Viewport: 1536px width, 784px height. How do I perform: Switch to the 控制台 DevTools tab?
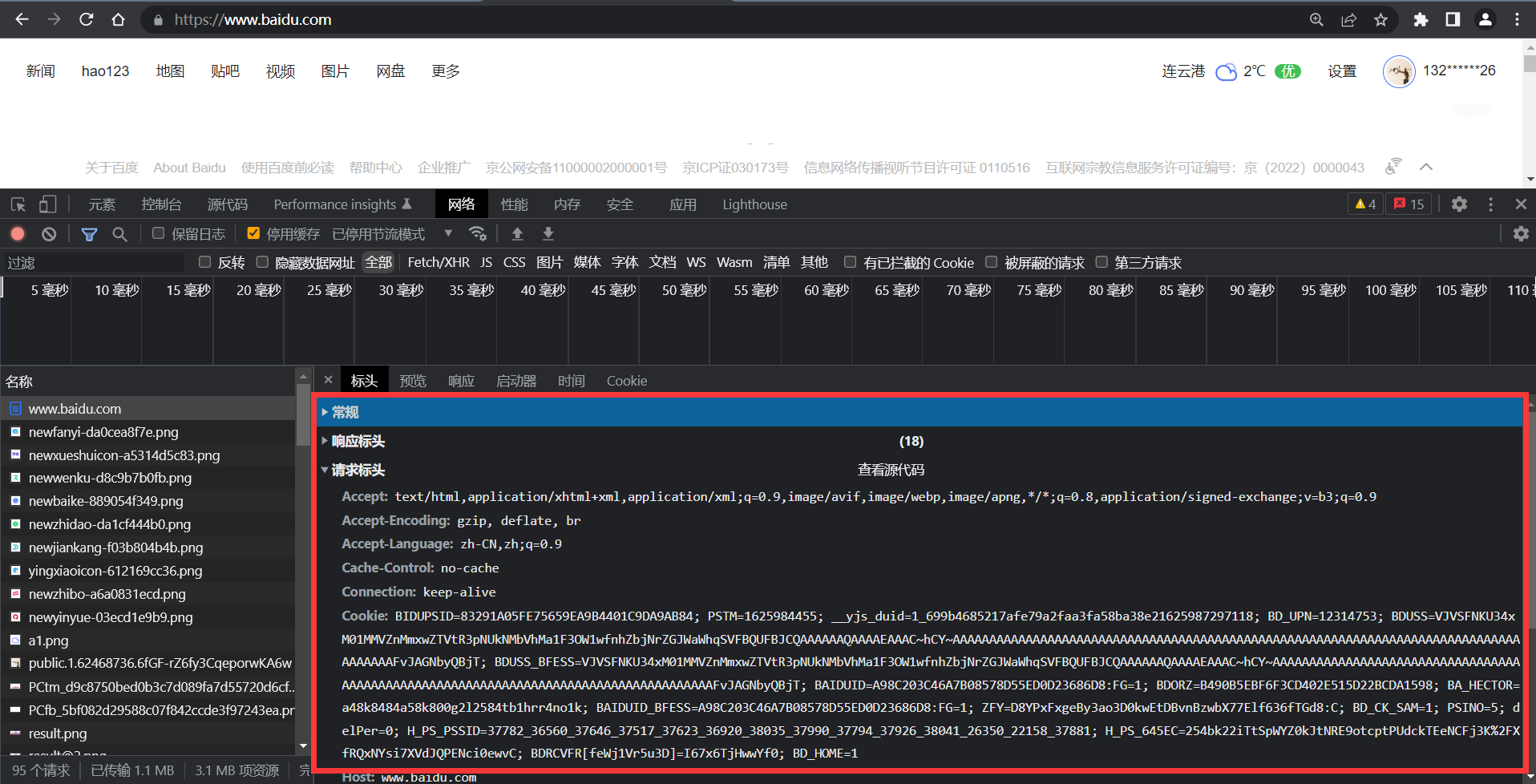(161, 204)
